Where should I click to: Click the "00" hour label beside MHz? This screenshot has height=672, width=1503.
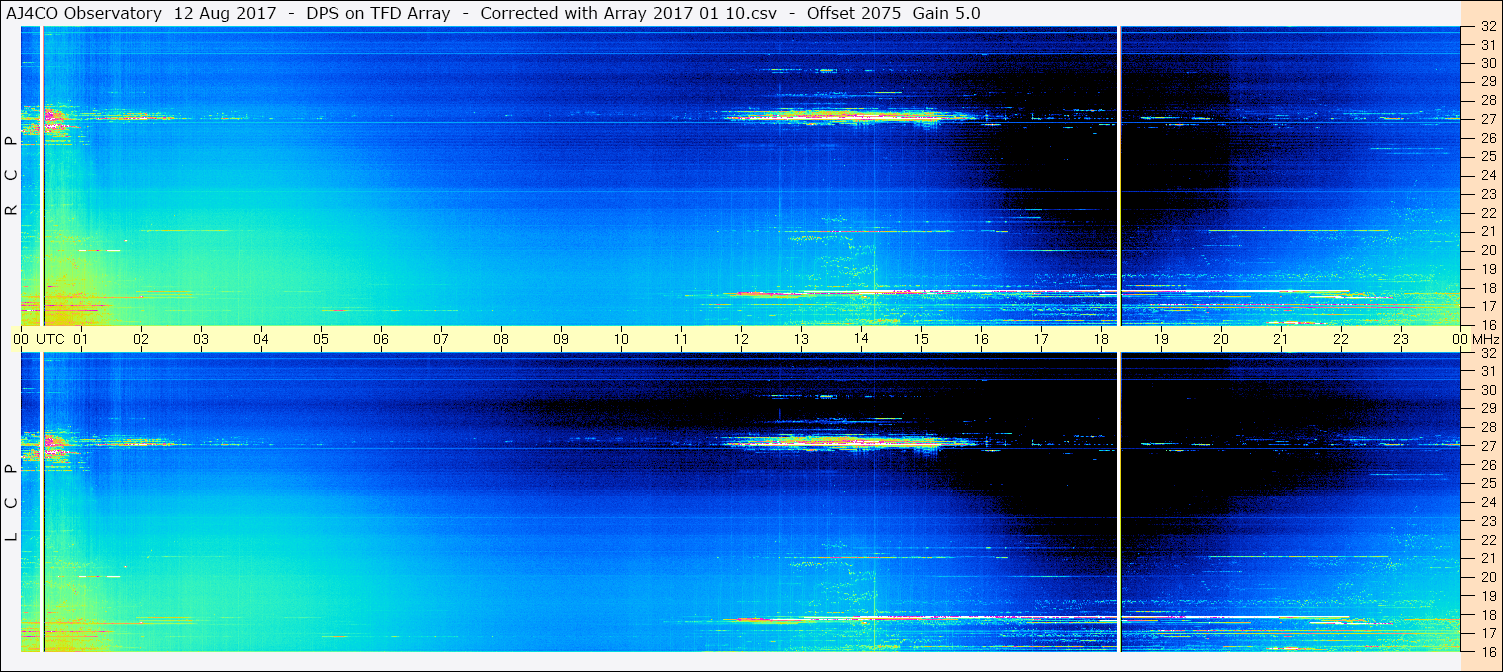[1460, 339]
